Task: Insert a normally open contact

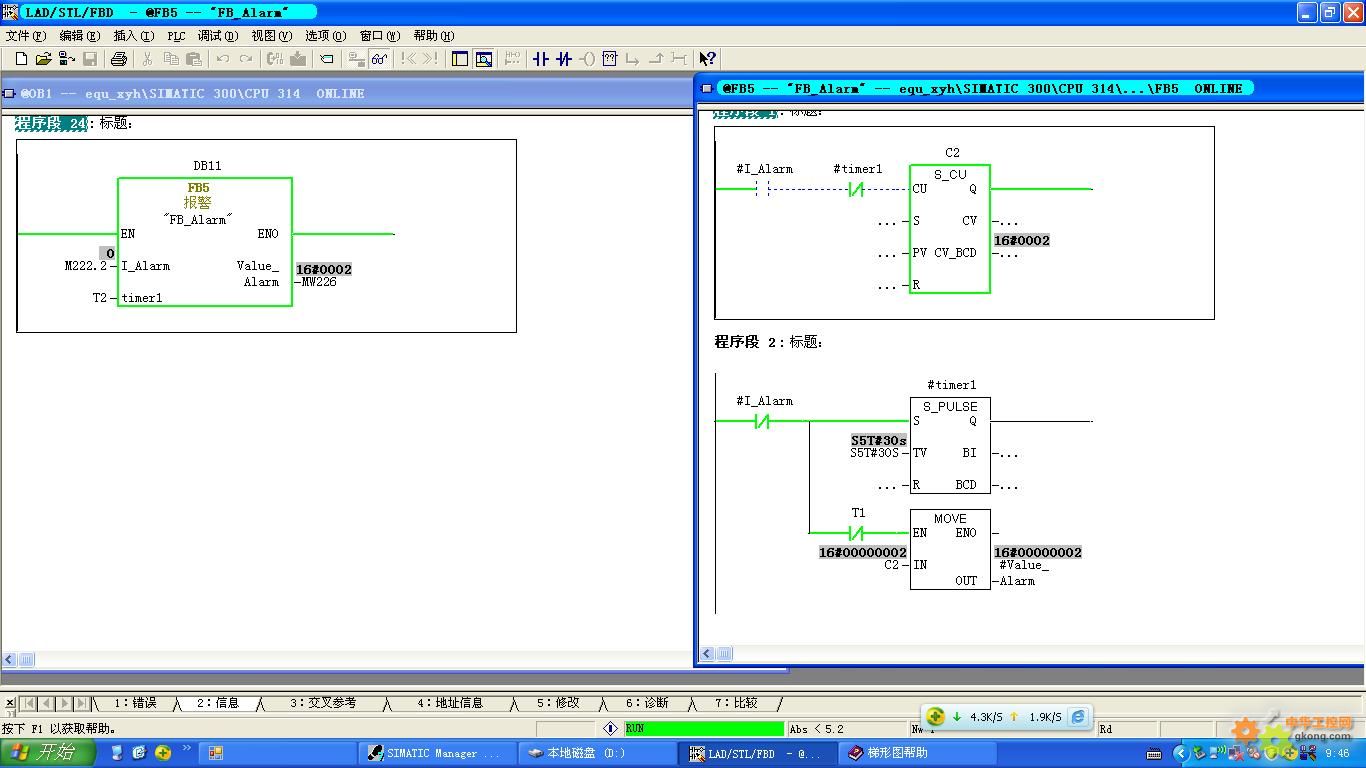Action: 541,59
